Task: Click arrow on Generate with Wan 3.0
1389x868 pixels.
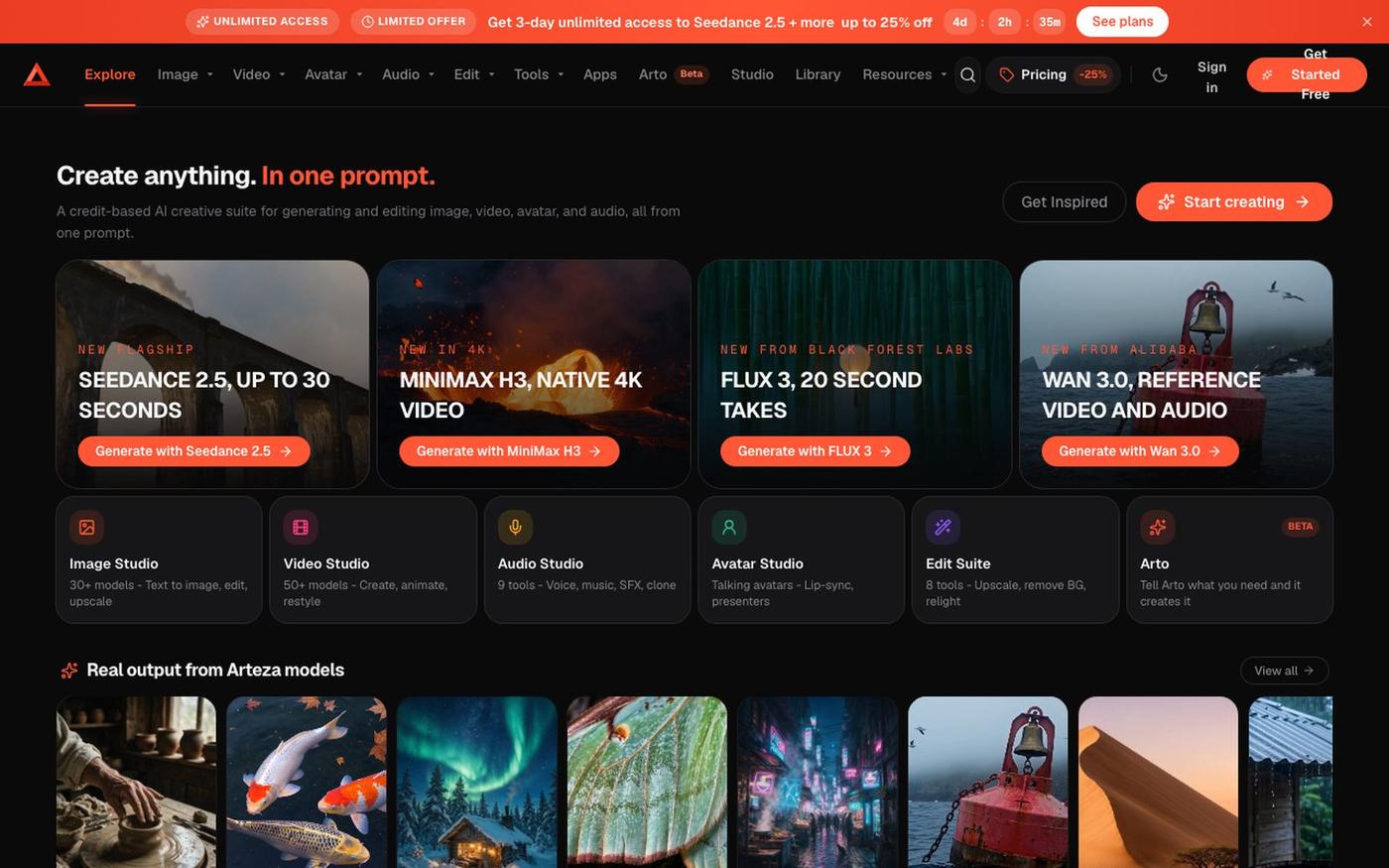Action: tap(1214, 451)
